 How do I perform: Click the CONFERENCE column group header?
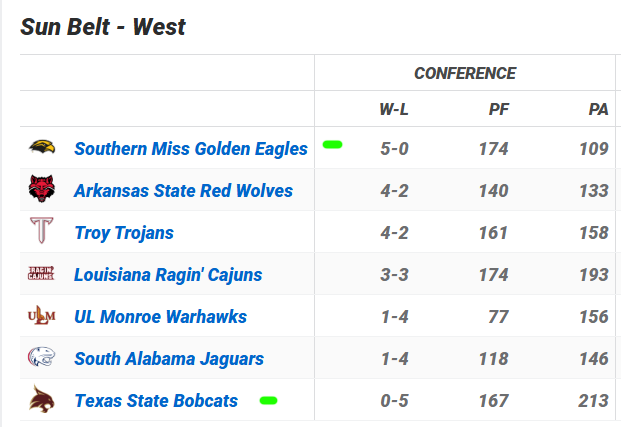(465, 73)
